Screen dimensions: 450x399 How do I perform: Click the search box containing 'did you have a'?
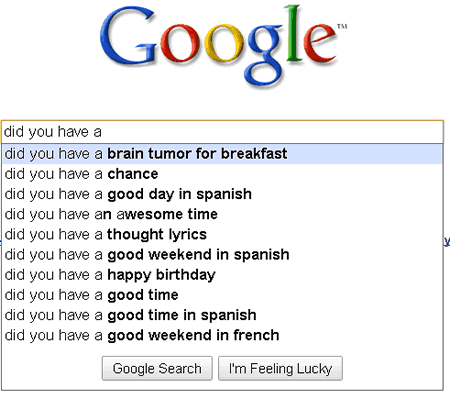222,132
